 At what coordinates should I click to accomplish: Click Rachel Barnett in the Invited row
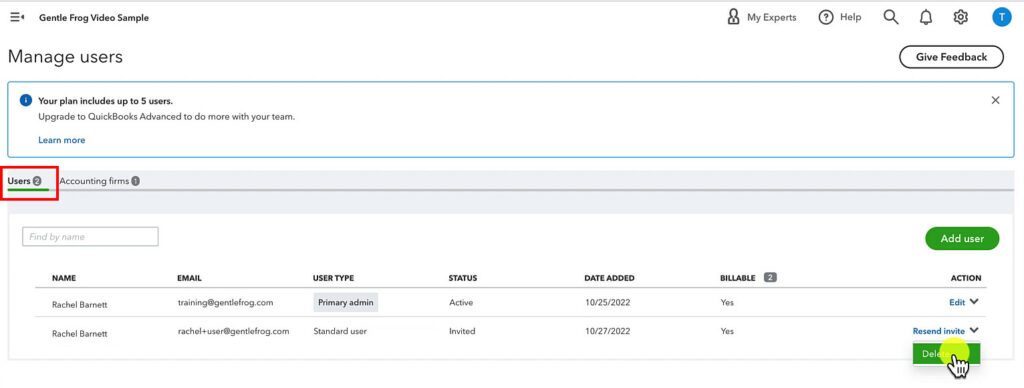tap(80, 334)
